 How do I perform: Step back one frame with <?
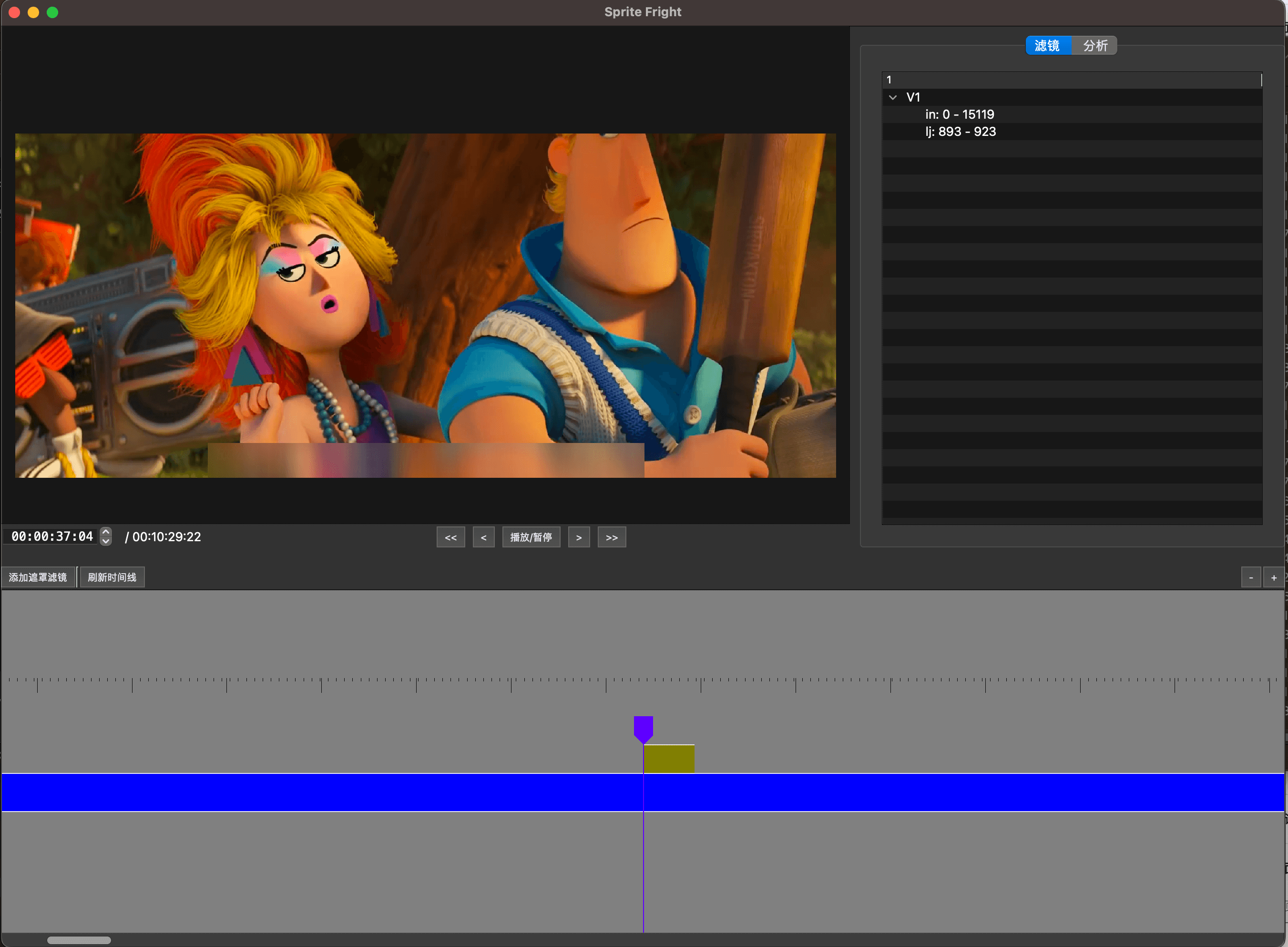(483, 537)
